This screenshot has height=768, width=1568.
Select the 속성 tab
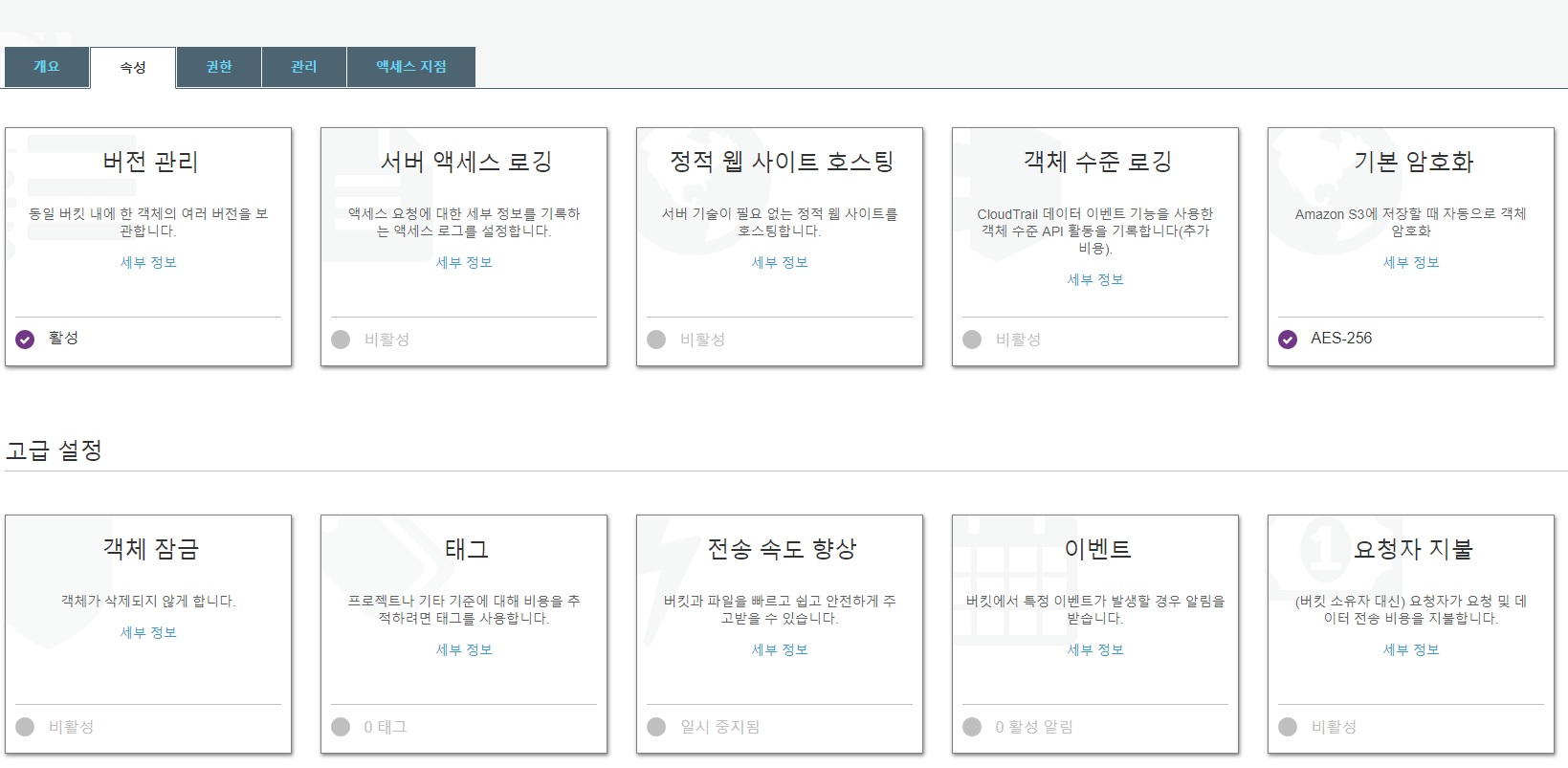[x=133, y=67]
